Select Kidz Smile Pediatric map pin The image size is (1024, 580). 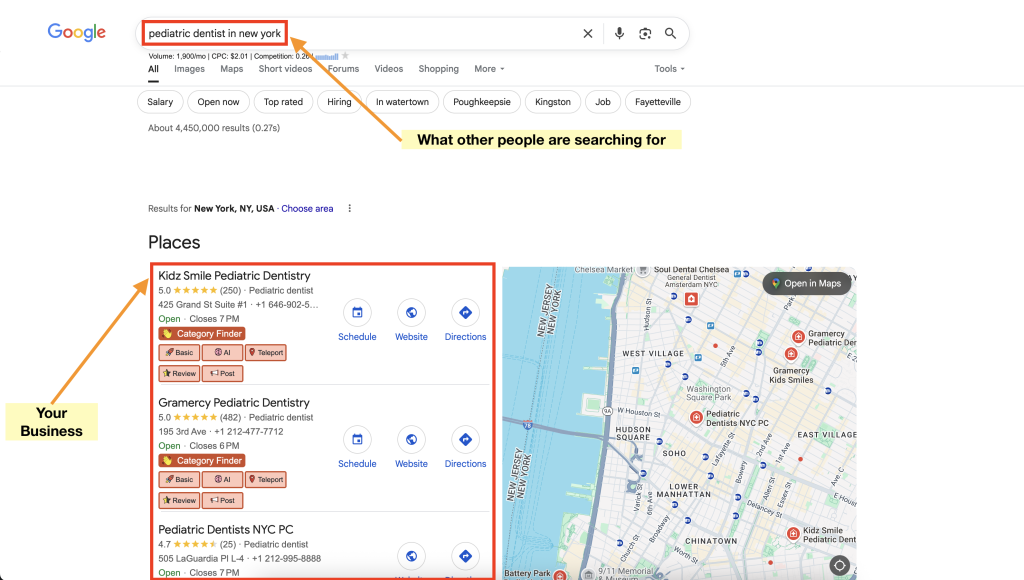(x=793, y=534)
